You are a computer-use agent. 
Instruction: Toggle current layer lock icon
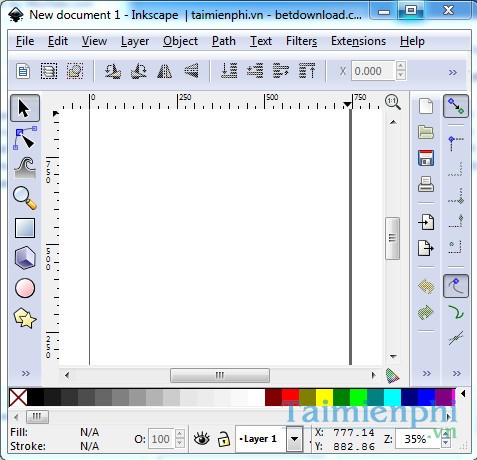(224, 439)
